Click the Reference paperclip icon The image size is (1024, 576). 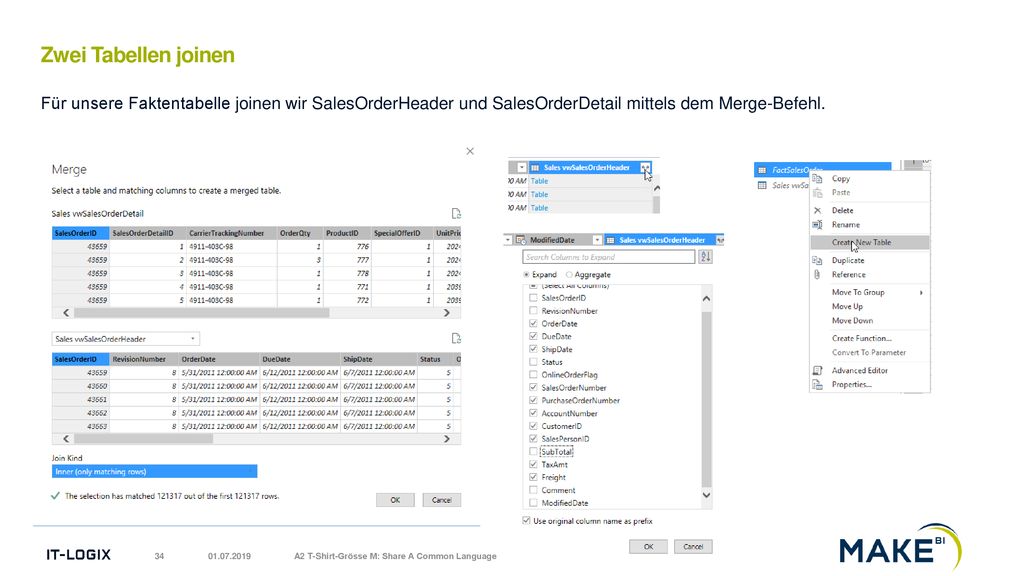click(x=817, y=274)
